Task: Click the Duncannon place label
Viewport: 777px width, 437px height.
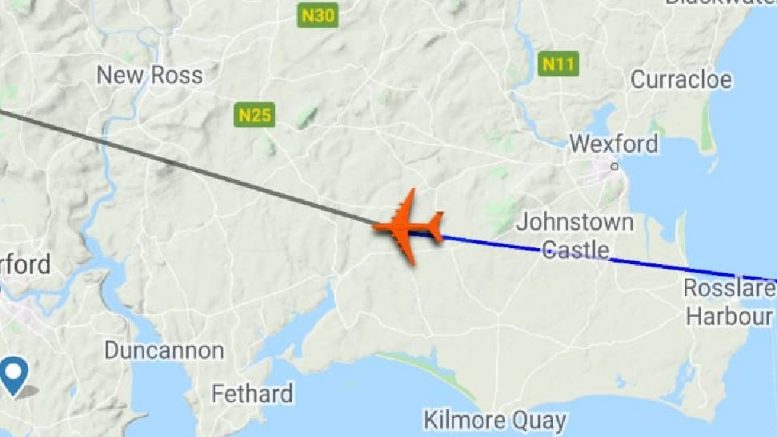Action: click(164, 351)
